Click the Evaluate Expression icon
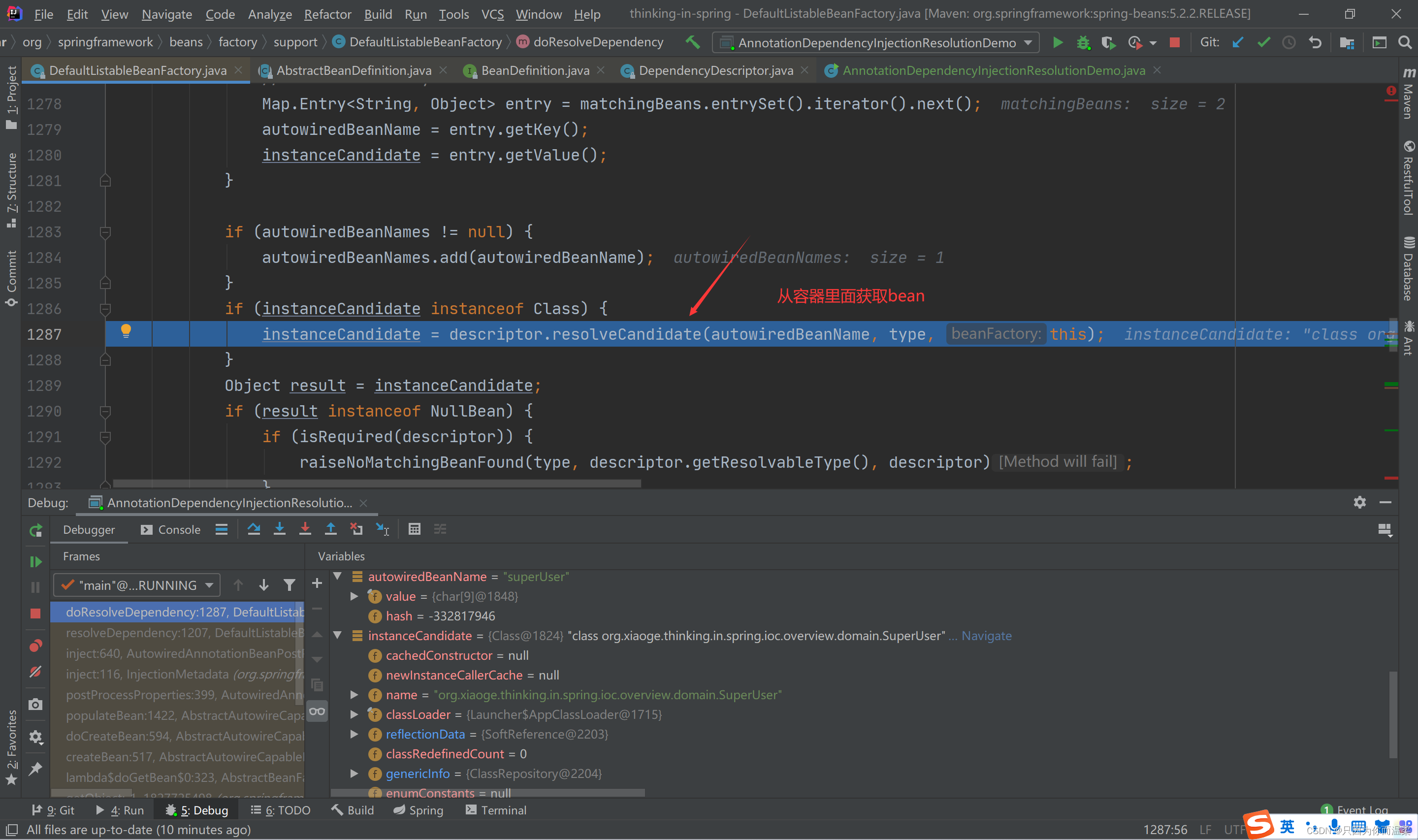Screen dimensions: 1418x840 pyautogui.click(x=415, y=528)
